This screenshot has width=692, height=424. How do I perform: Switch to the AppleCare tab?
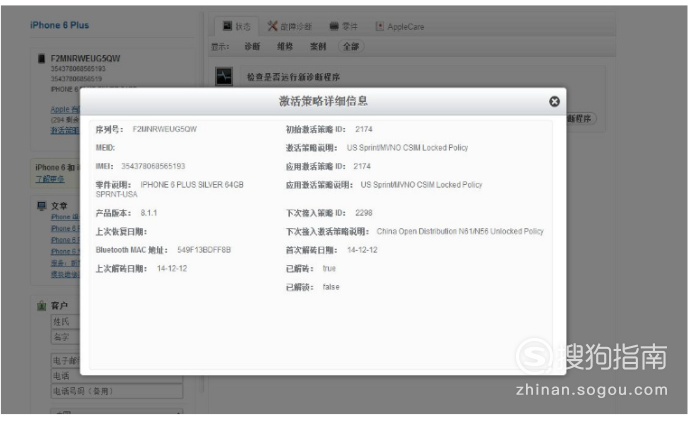tap(400, 26)
